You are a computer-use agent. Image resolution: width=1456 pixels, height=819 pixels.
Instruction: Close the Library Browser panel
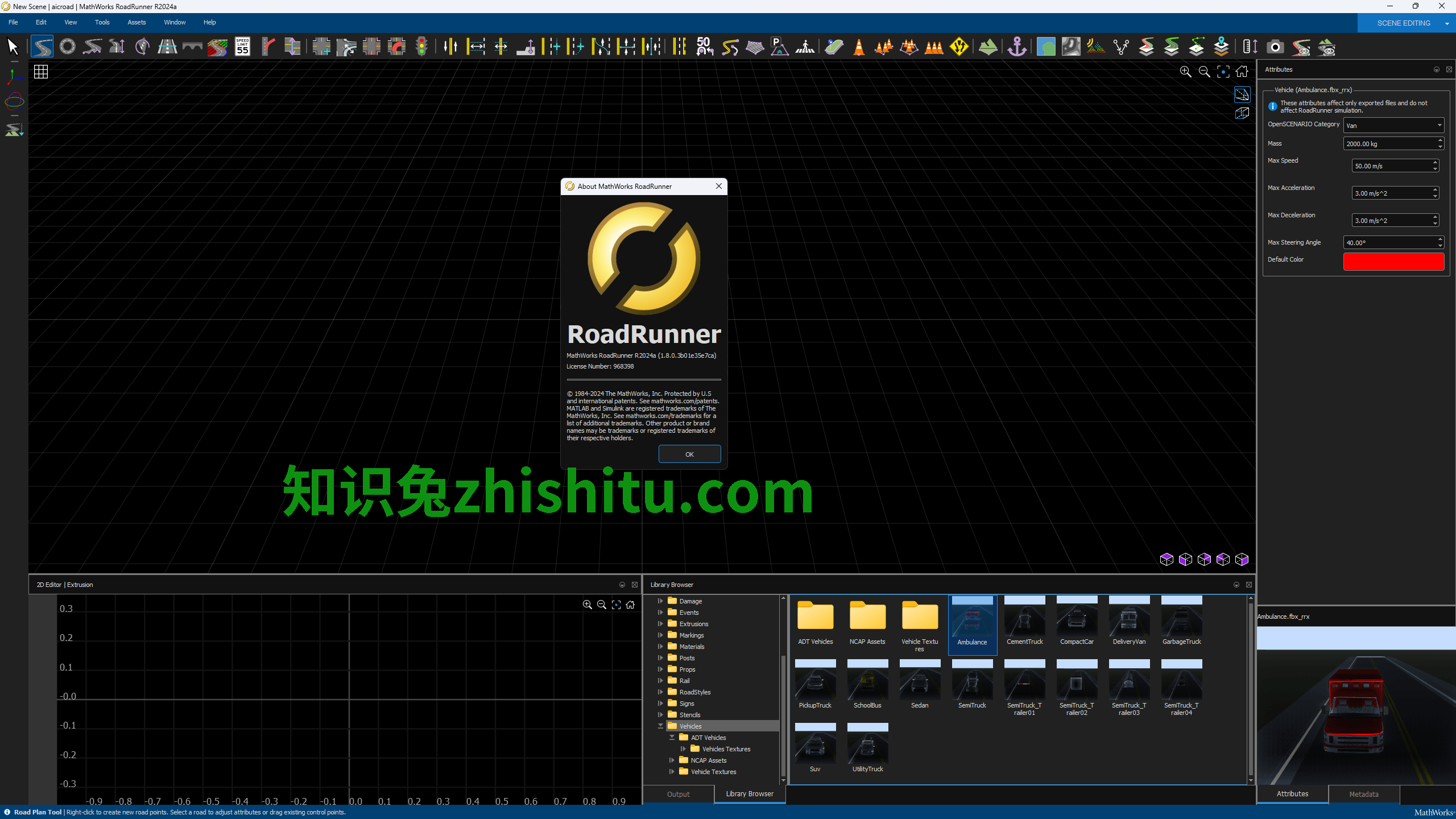1249,585
